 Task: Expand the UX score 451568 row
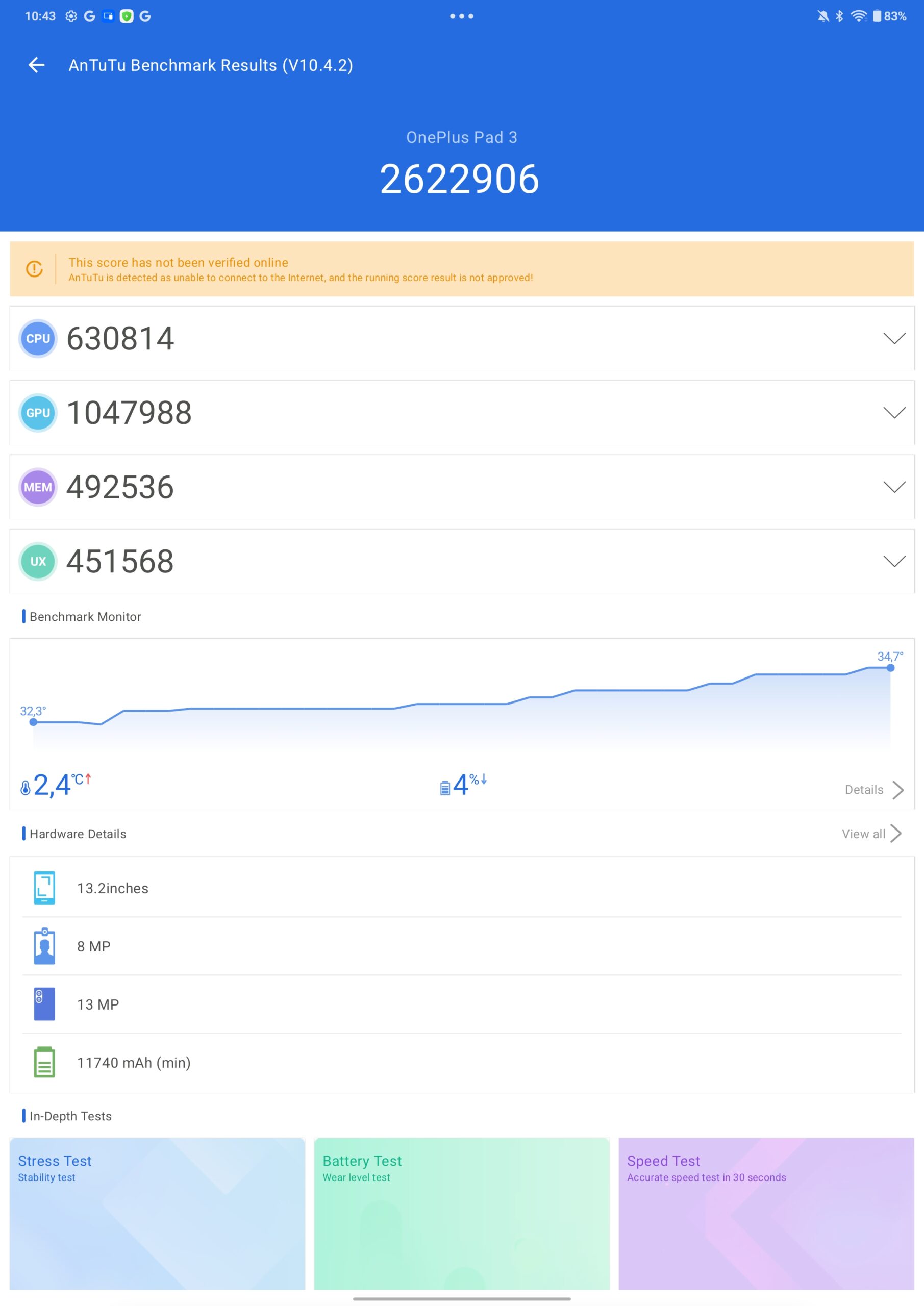coord(461,561)
